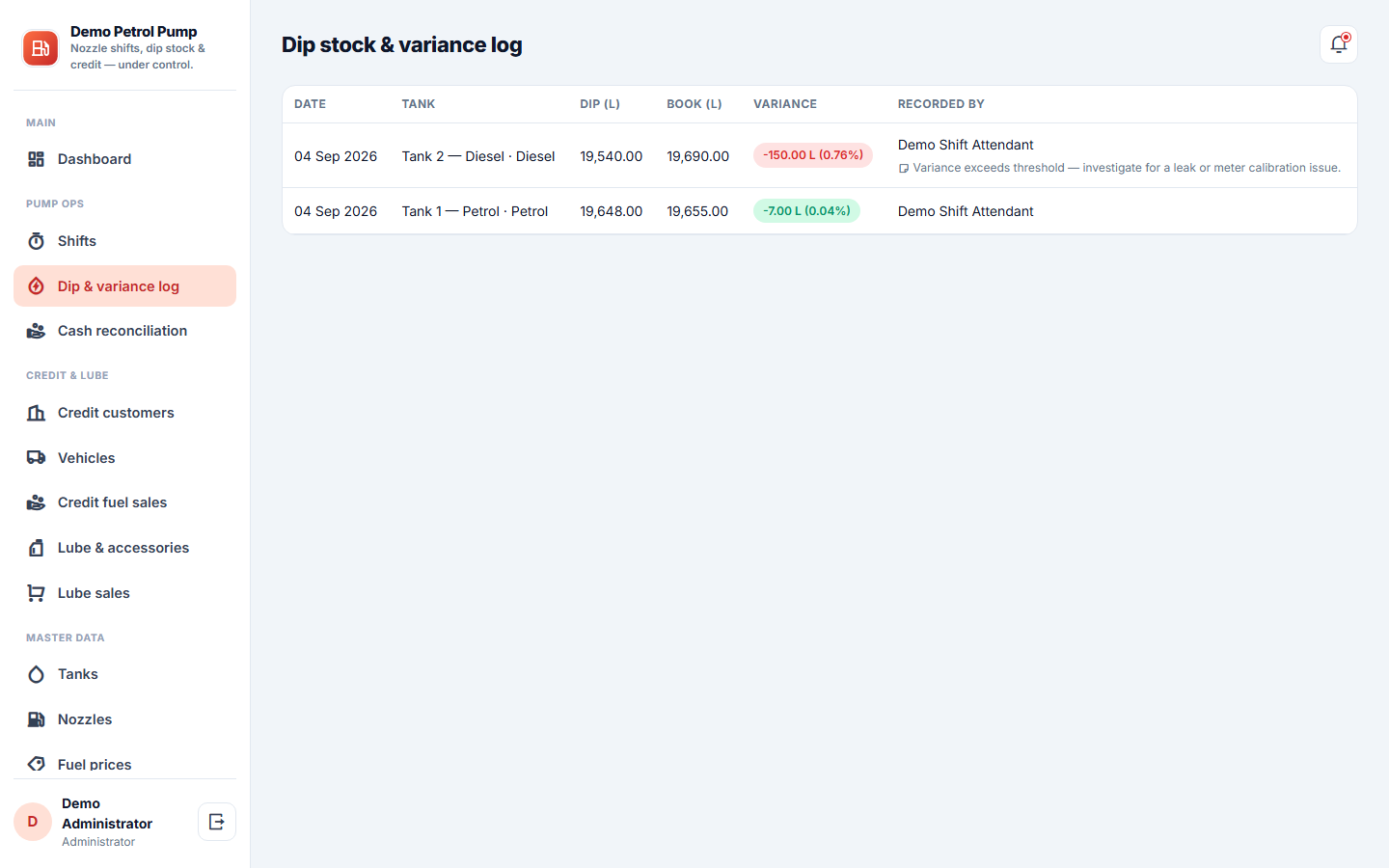Click the Credit fuel sales icon
Screen dimensions: 1389x868
point(36,502)
